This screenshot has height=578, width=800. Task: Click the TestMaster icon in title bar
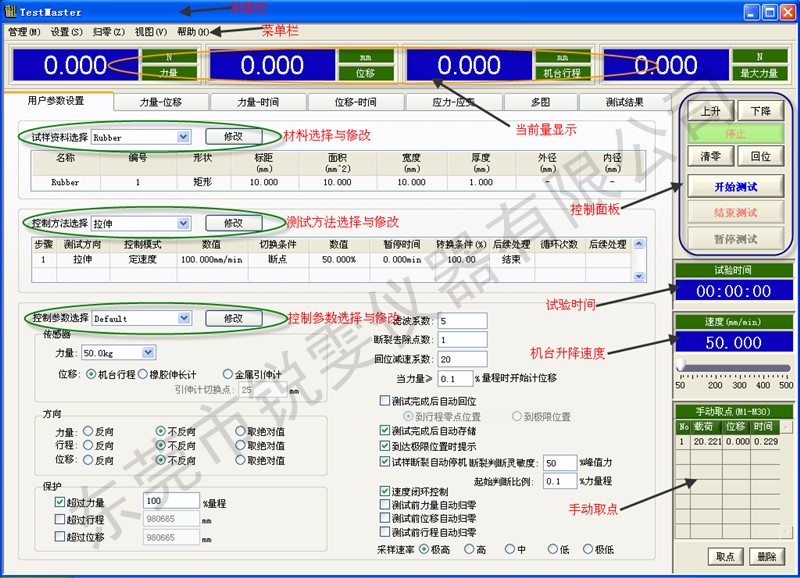(x=10, y=12)
